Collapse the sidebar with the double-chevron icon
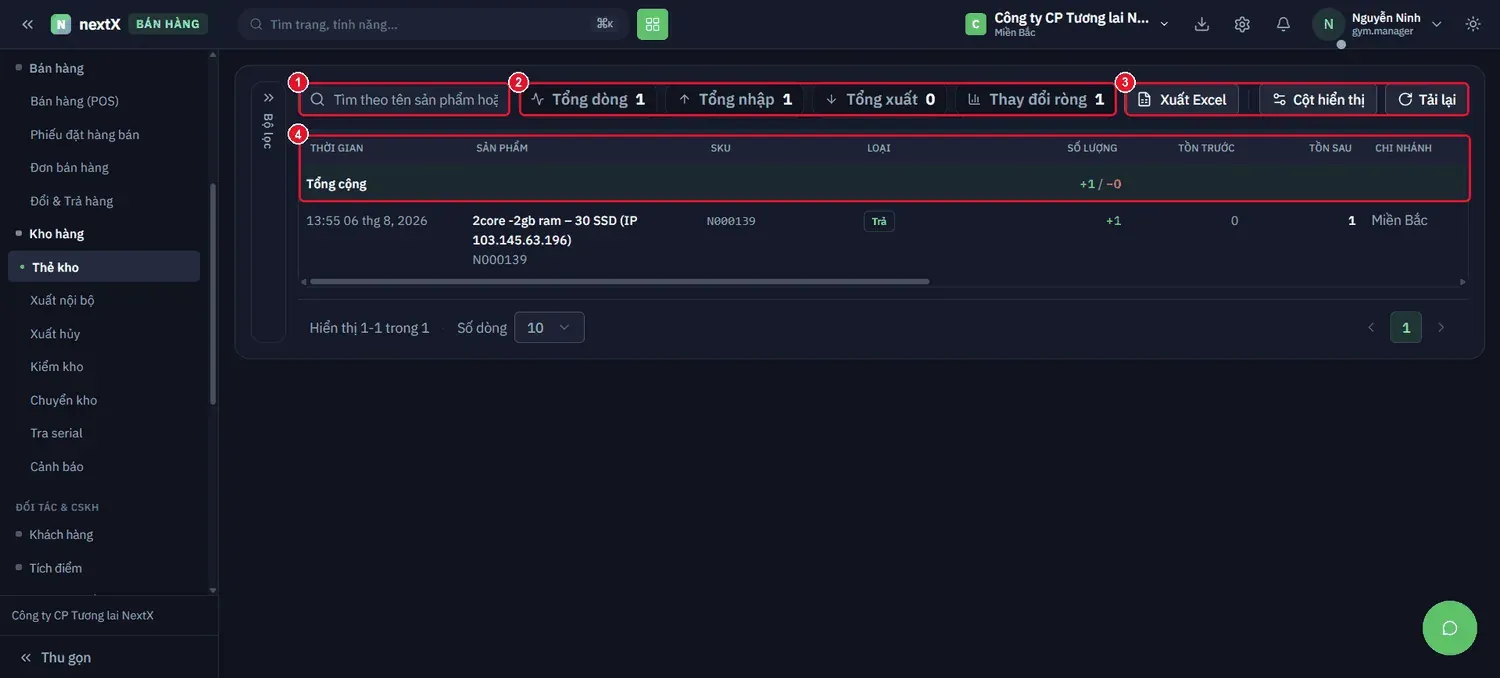Viewport: 1500px width, 678px height. (28, 24)
